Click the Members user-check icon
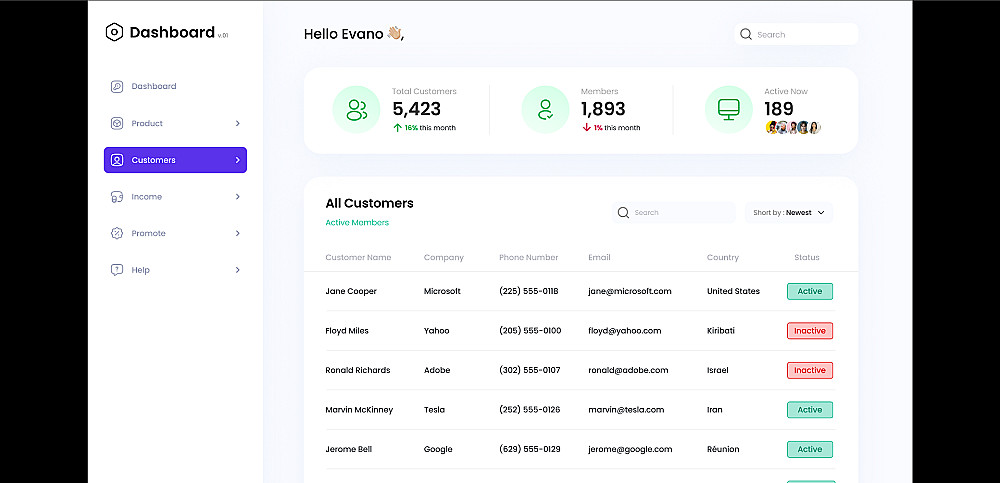Image resolution: width=1000 pixels, height=483 pixels. [545, 110]
